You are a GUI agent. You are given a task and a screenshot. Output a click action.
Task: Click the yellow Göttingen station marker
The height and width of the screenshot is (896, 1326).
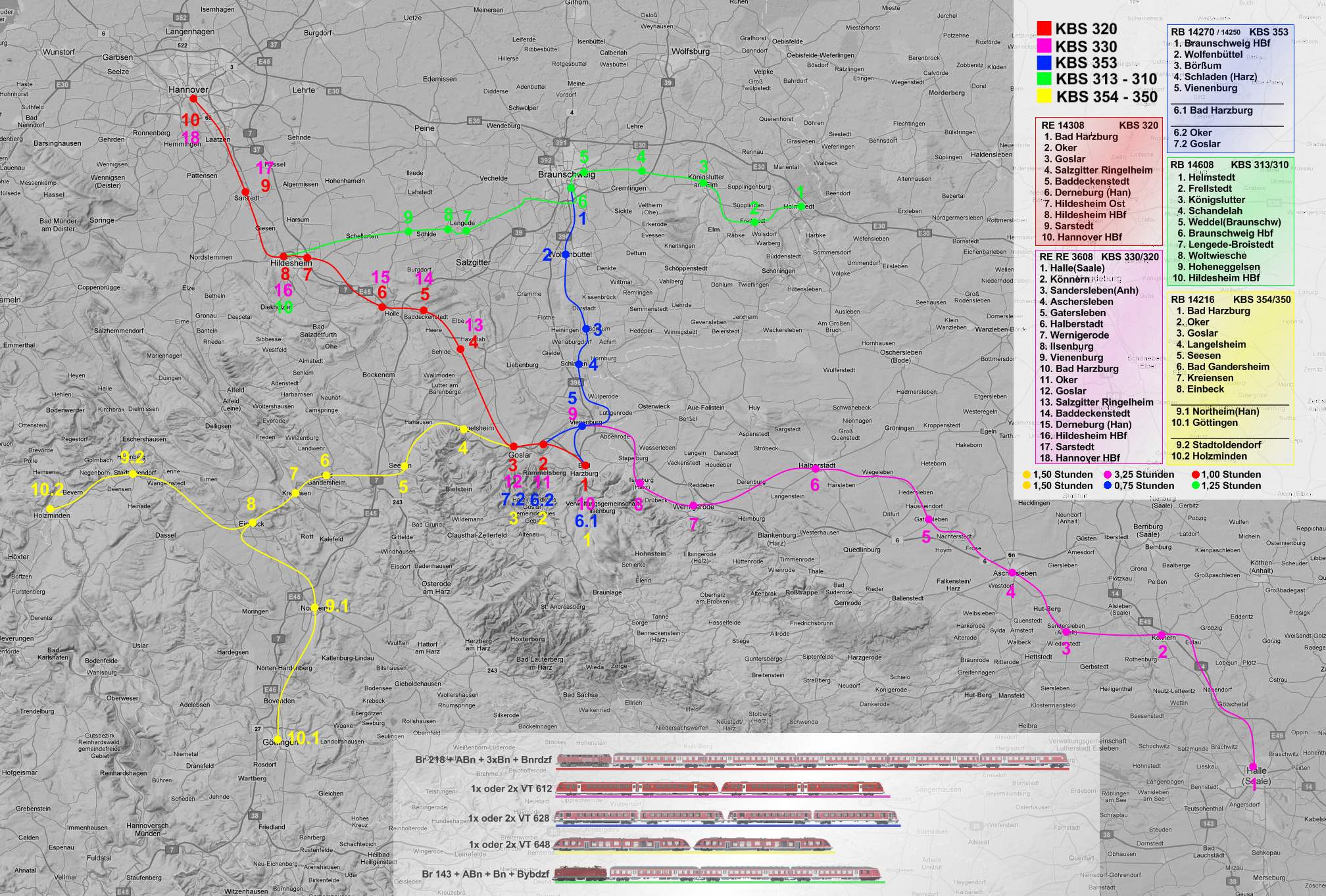278,740
